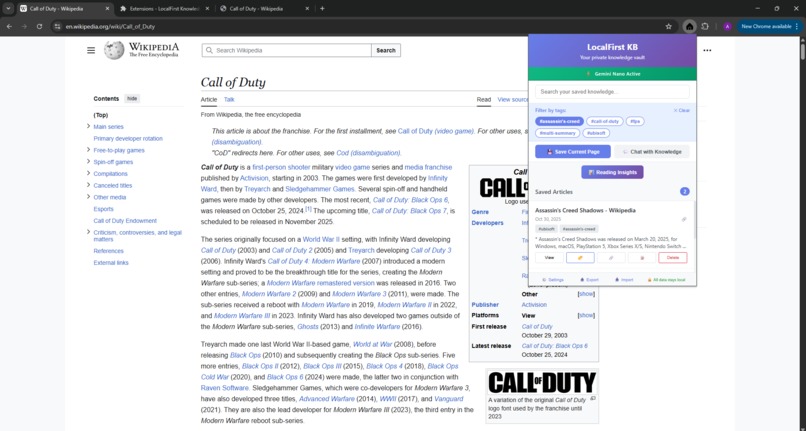Show the Other developers list in infobox
806x431 pixels.
[x=586, y=294]
